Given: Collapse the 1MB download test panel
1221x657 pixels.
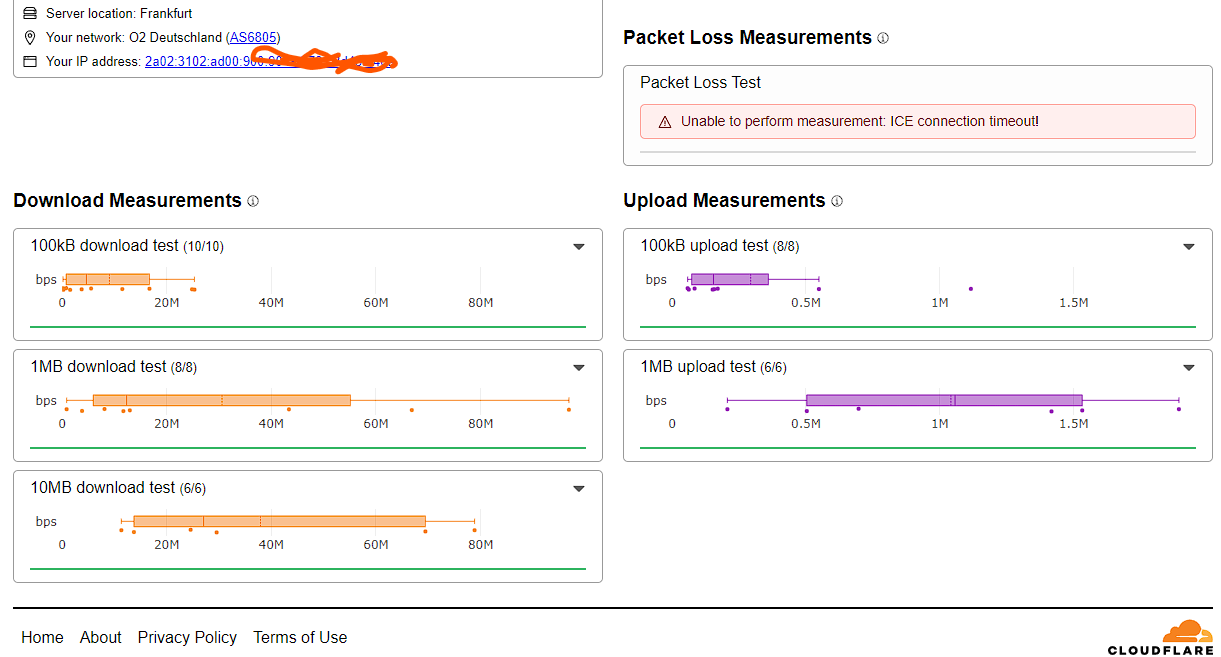Looking at the screenshot, I should (579, 368).
